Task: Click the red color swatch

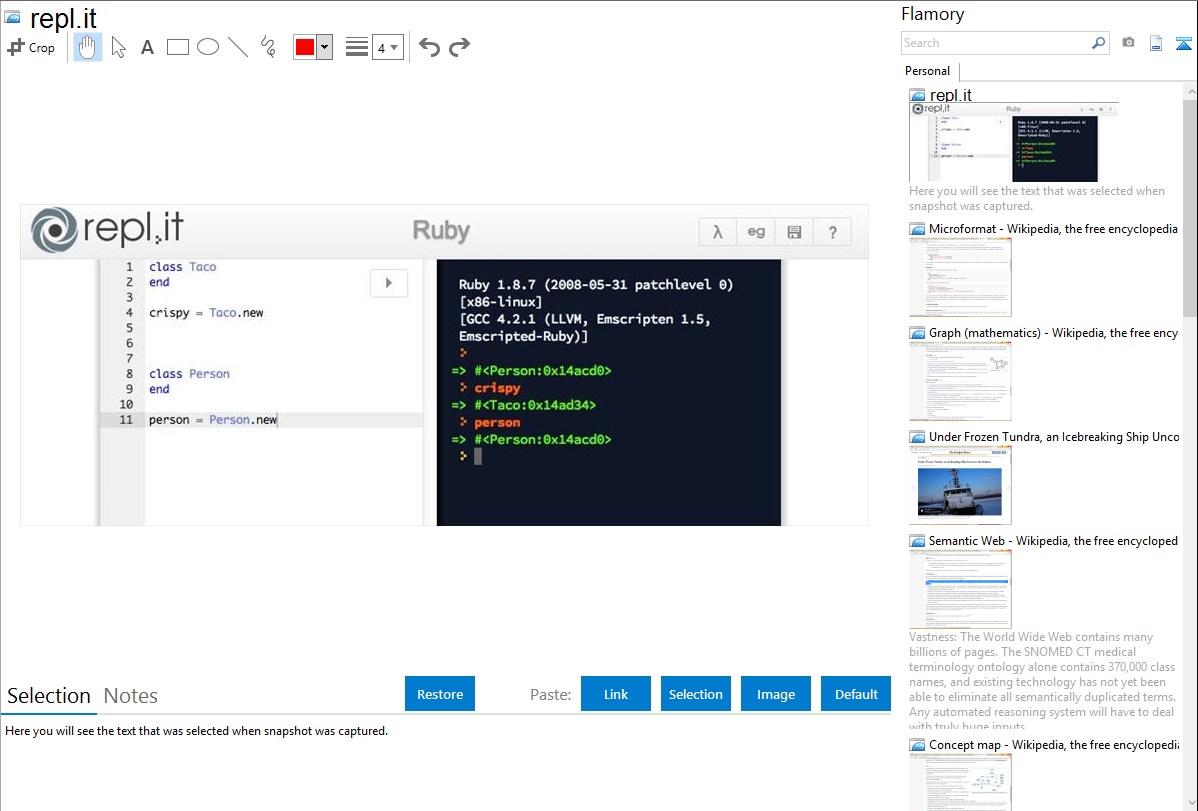Action: [x=305, y=47]
